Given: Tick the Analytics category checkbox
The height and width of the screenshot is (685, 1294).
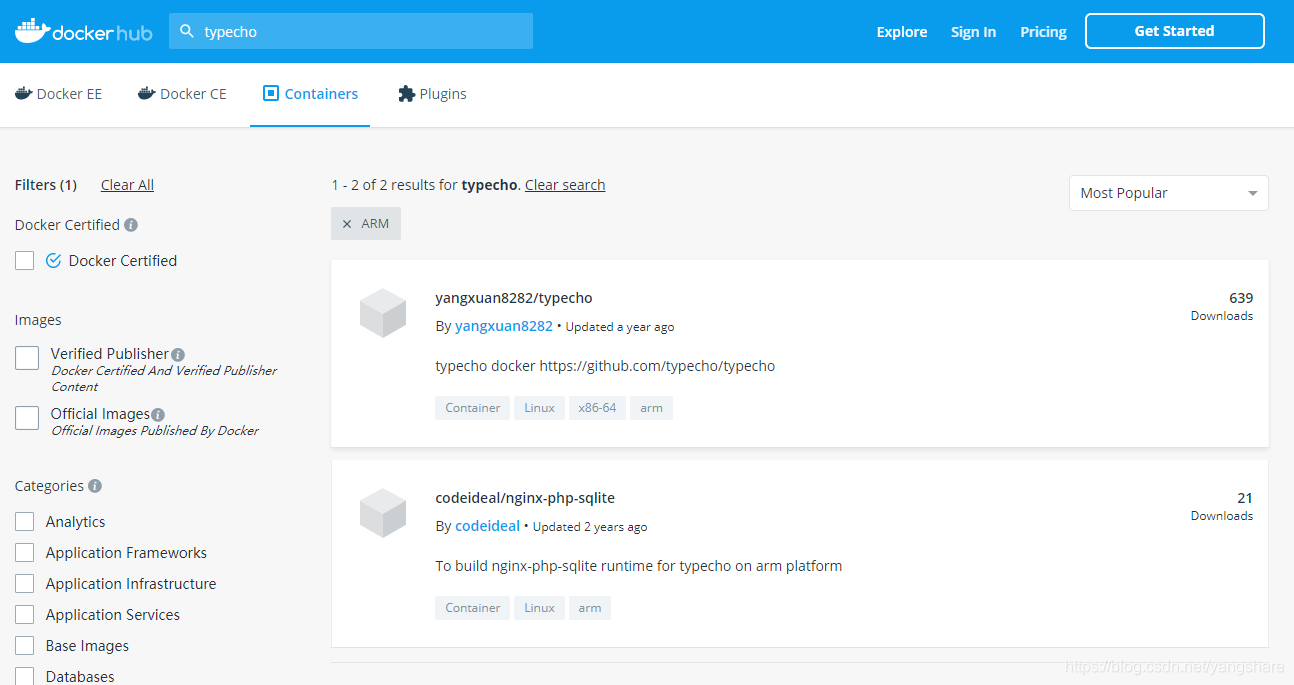Looking at the screenshot, I should click(x=25, y=522).
